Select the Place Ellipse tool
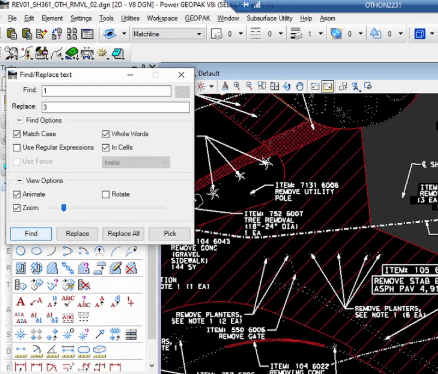Screen dimensions: 438x374 pos(36,251)
